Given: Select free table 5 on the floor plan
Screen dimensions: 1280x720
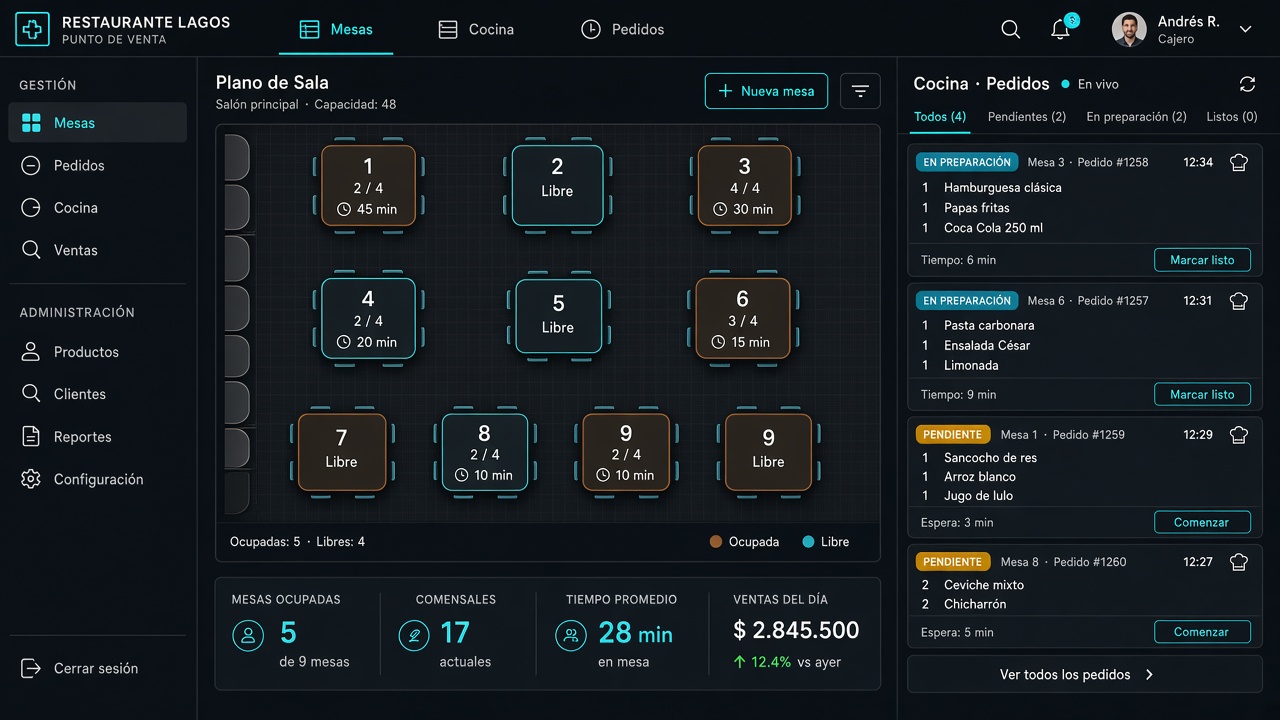Looking at the screenshot, I should pos(558,316).
